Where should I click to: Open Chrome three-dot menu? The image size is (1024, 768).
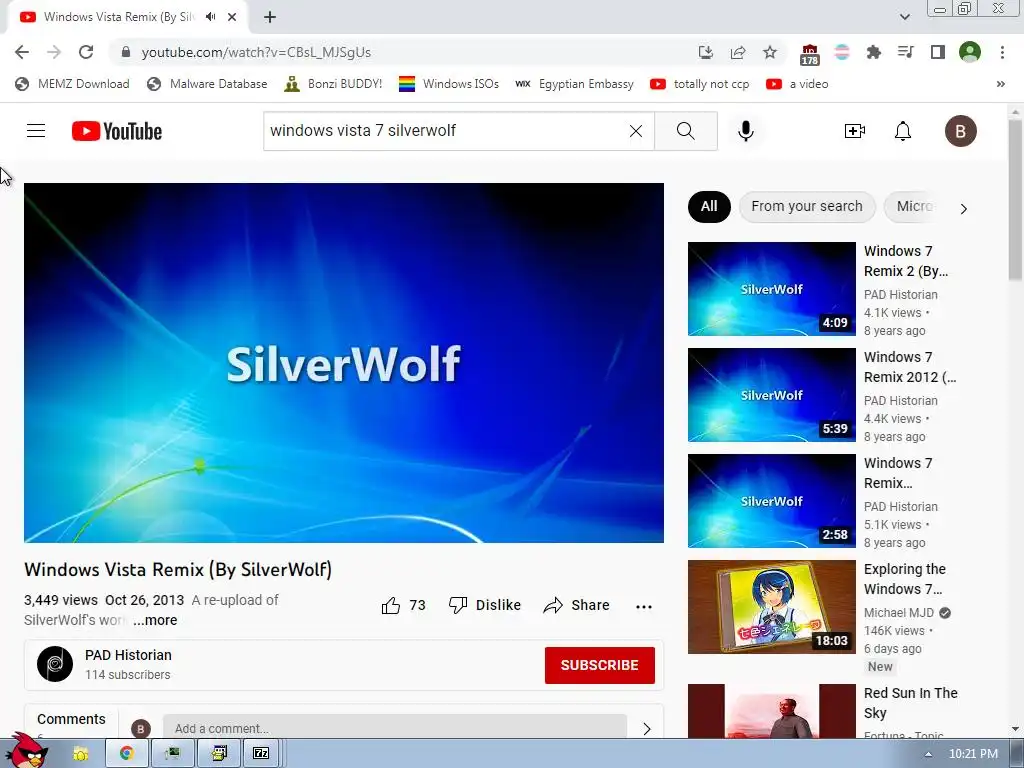click(x=1002, y=52)
